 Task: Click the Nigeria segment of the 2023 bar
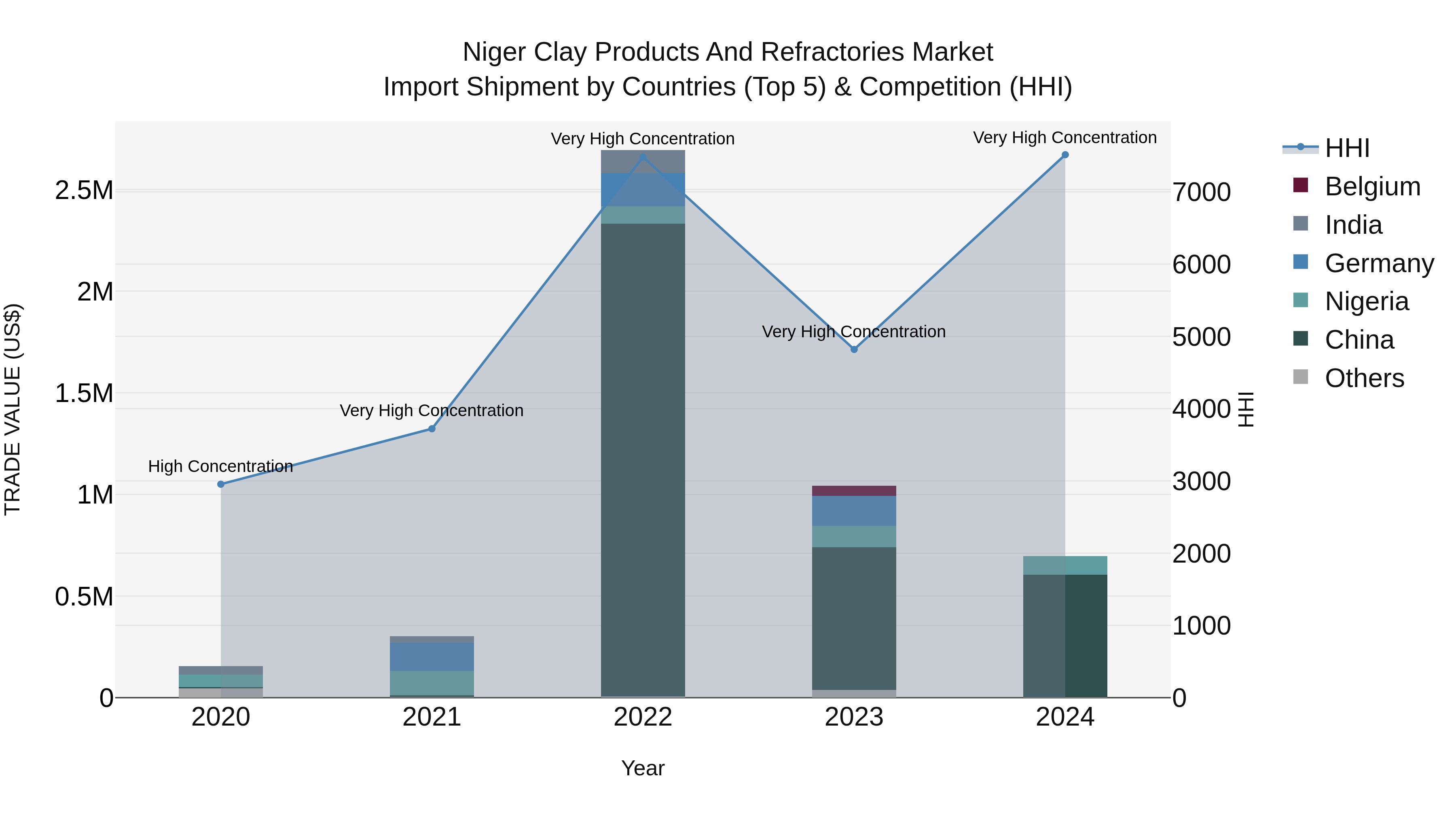pyautogui.click(x=854, y=536)
